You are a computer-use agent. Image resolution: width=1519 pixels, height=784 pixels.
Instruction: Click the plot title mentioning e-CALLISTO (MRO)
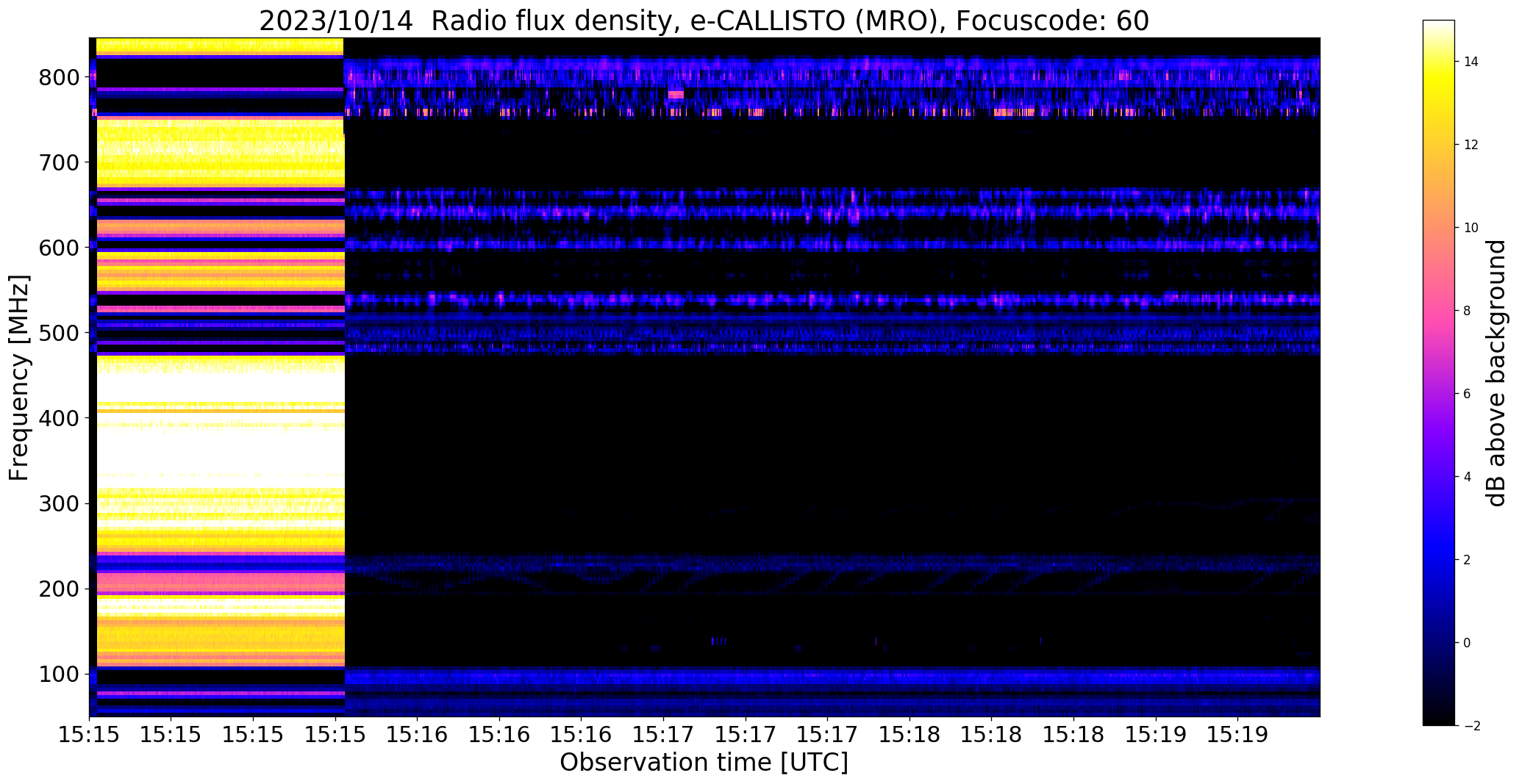pos(704,21)
